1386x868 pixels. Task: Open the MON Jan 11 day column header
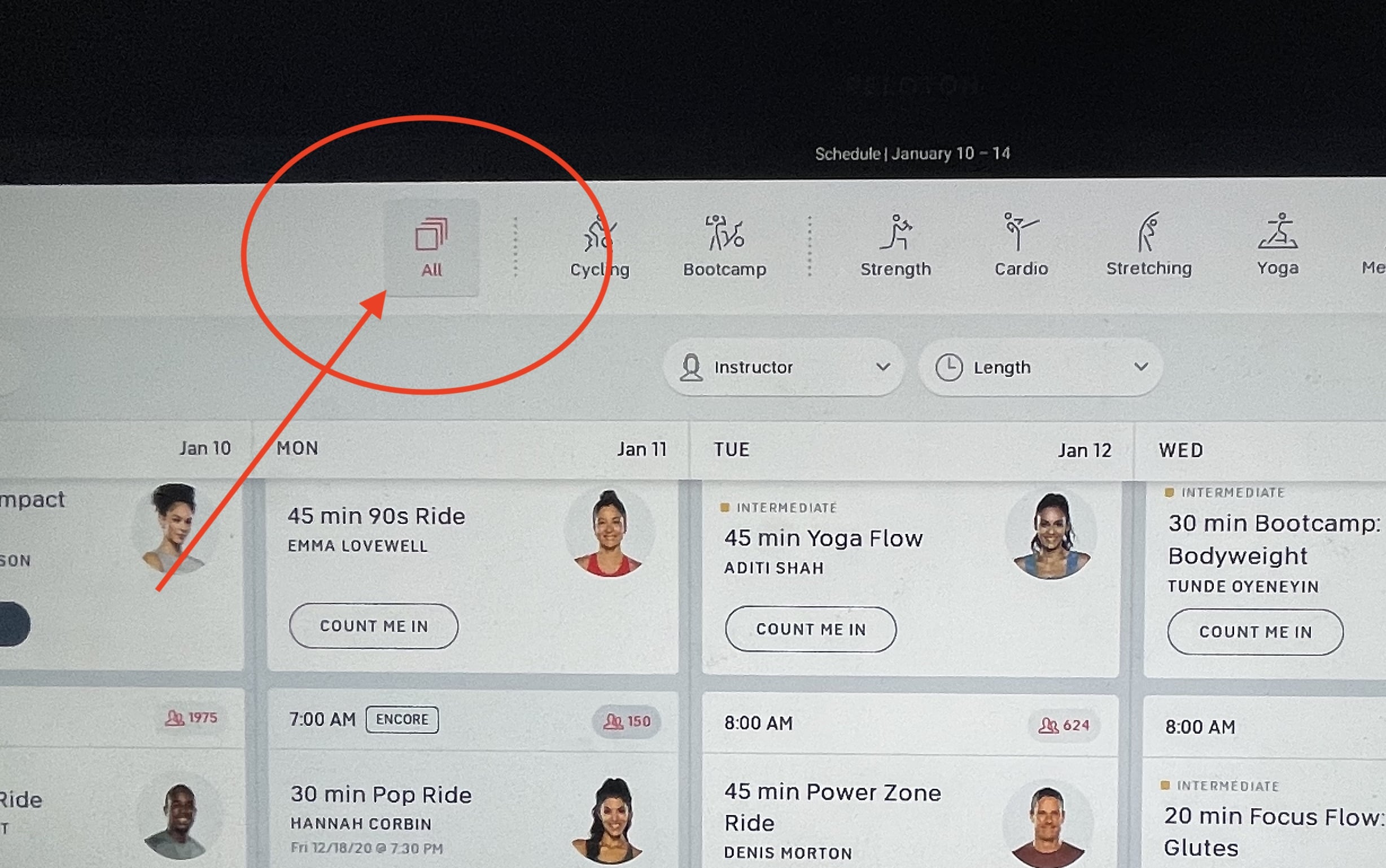click(x=471, y=449)
